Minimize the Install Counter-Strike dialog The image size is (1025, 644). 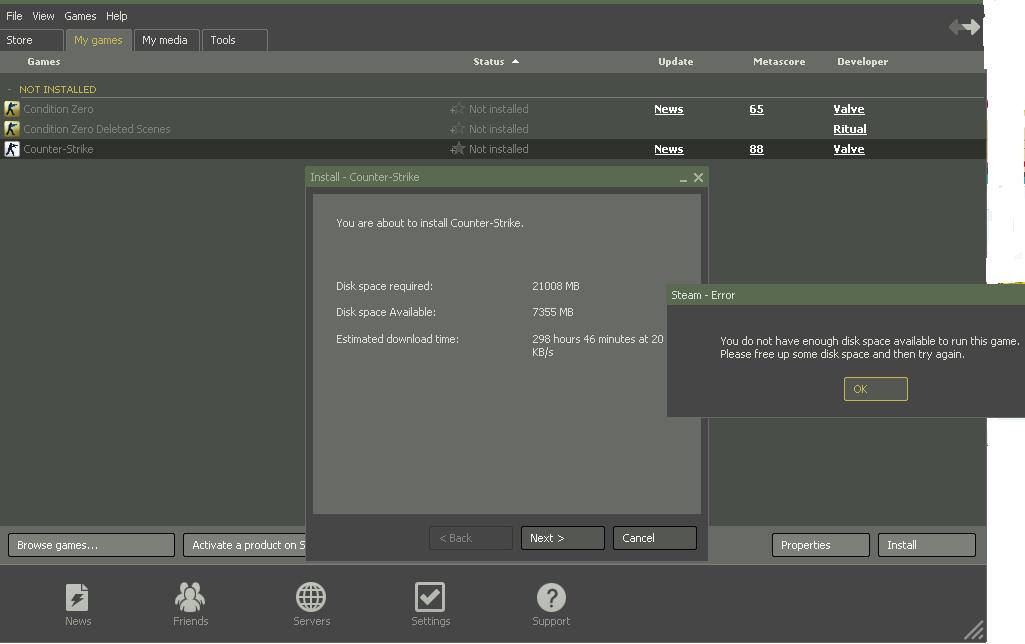tap(683, 178)
